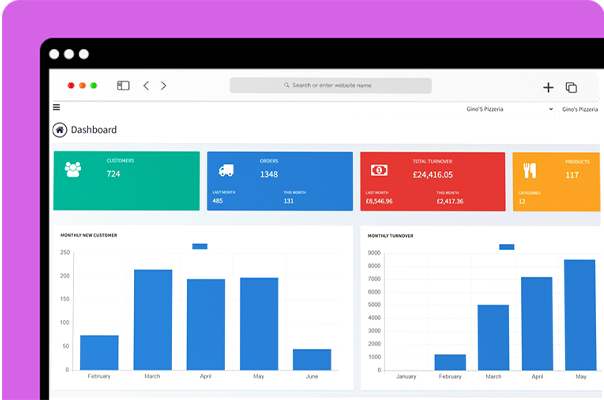Click the red close window dot
This screenshot has width=604, height=400.
coord(71,86)
